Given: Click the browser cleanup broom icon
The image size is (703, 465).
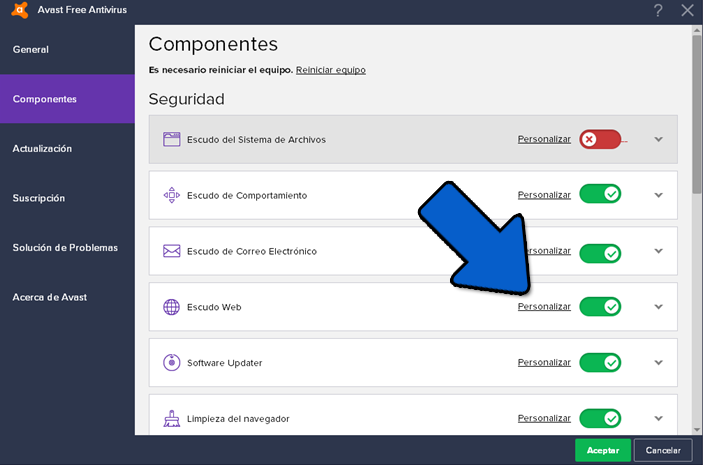Looking at the screenshot, I should (171, 418).
